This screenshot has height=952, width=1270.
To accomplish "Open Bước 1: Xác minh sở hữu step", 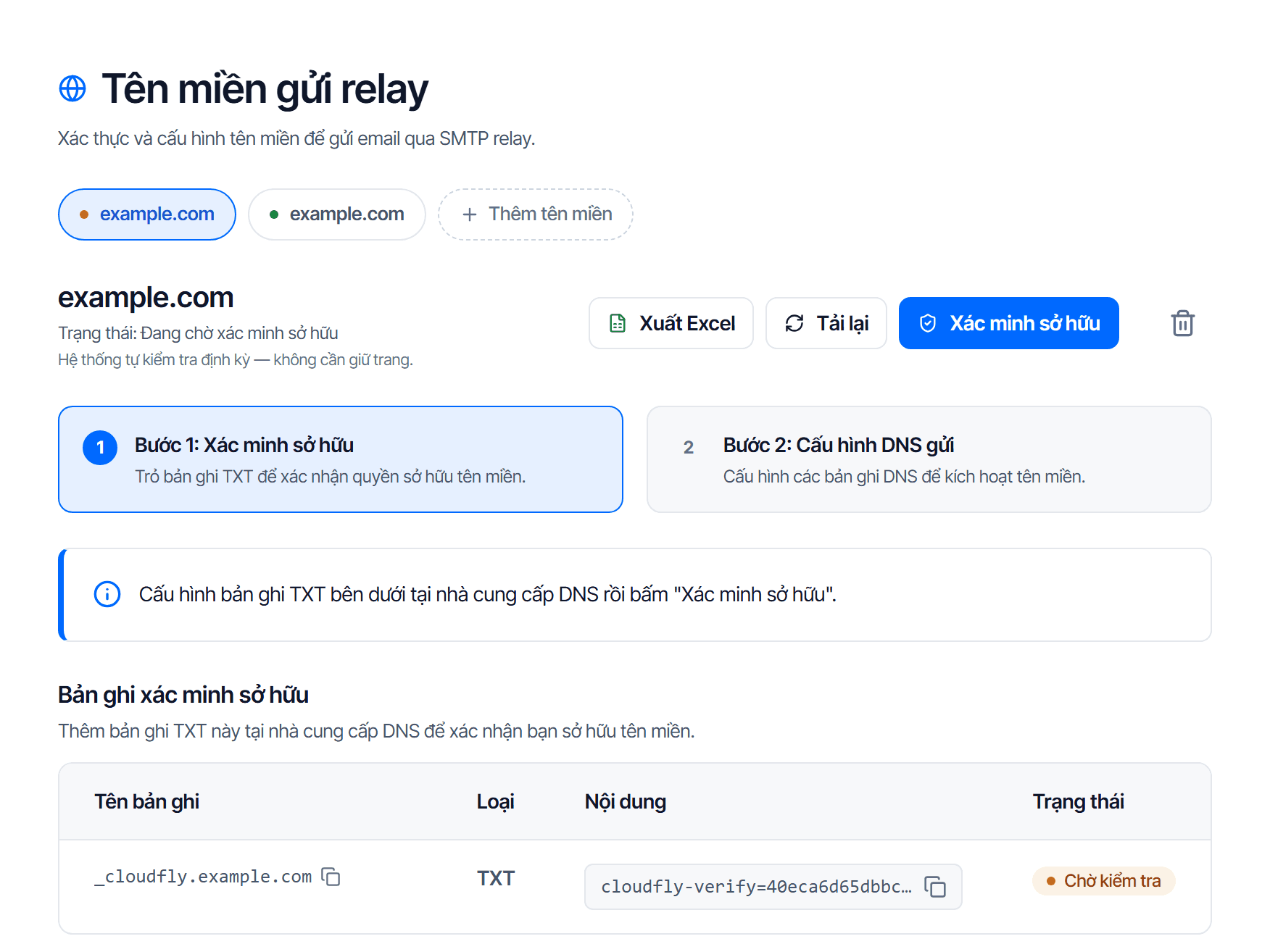I will click(341, 459).
